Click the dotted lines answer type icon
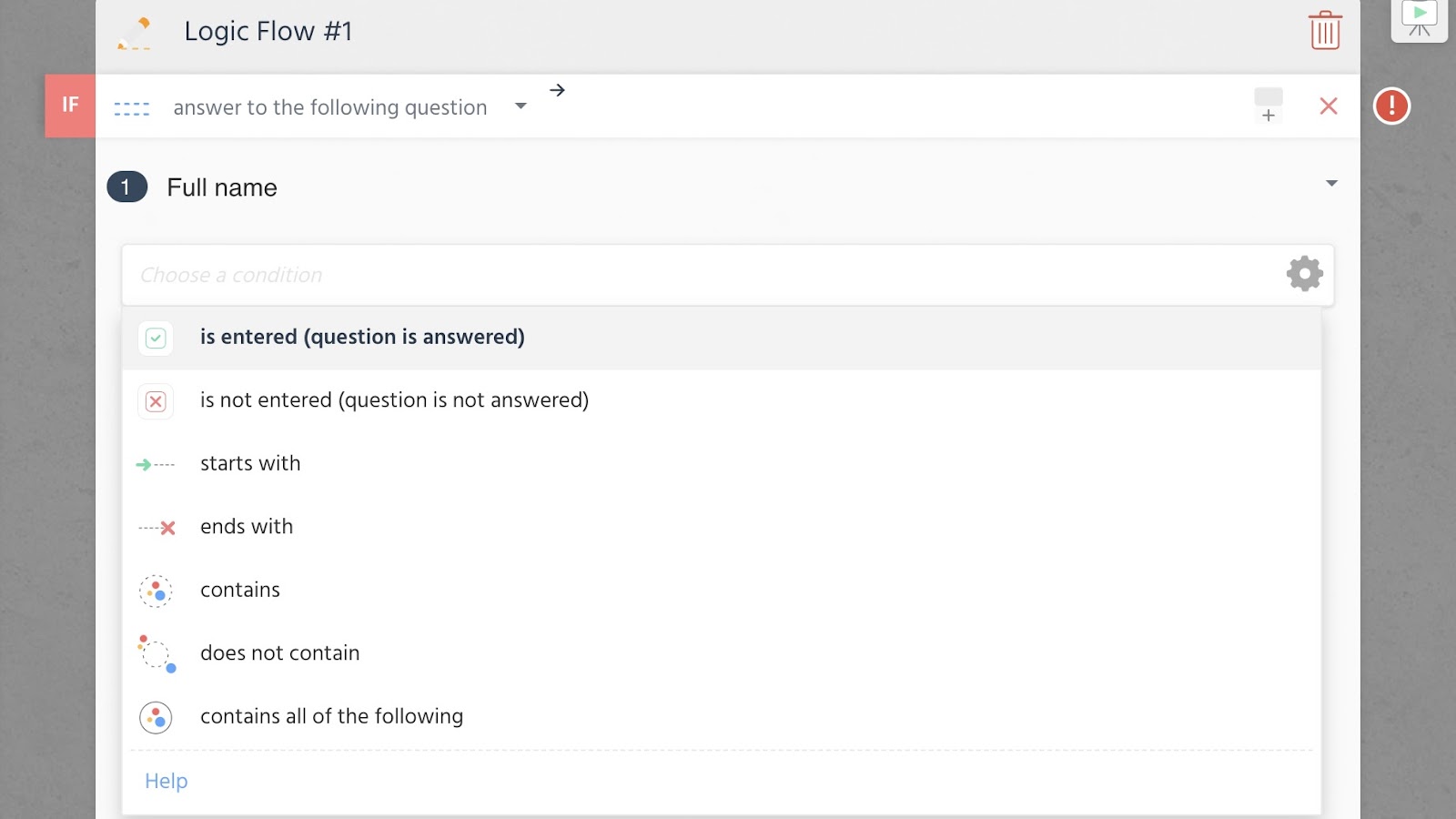This screenshot has width=1456, height=819. pos(132,108)
